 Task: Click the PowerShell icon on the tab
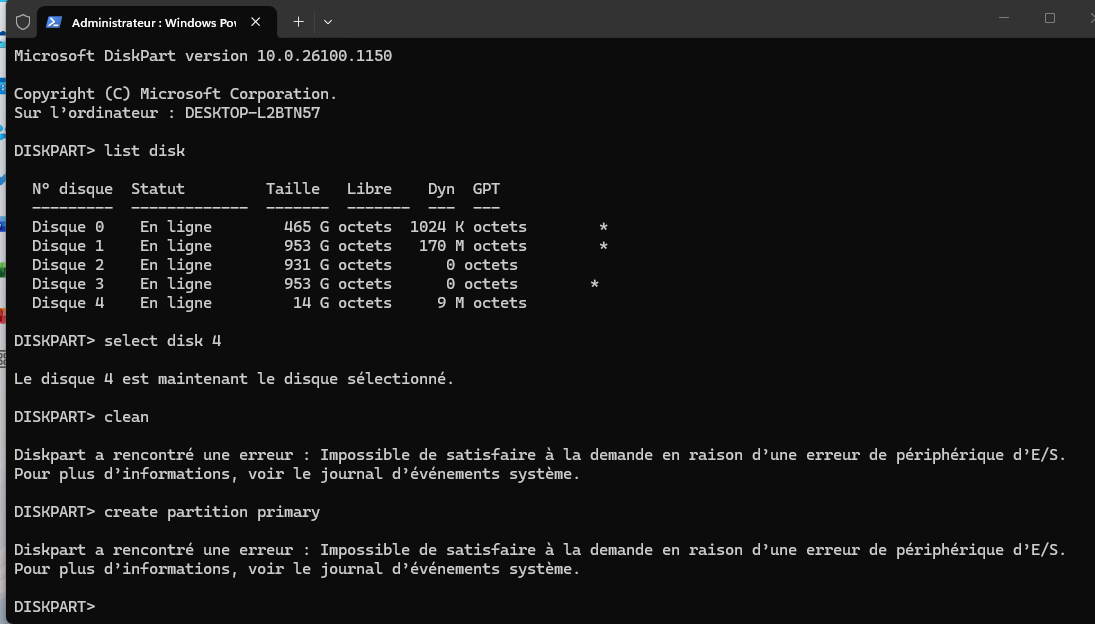point(54,21)
